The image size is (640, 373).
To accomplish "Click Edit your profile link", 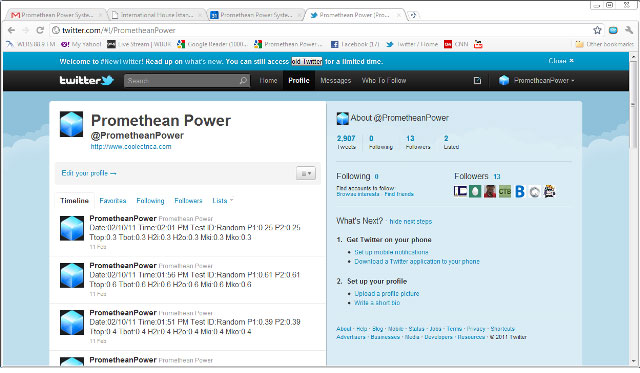I will click(89, 173).
